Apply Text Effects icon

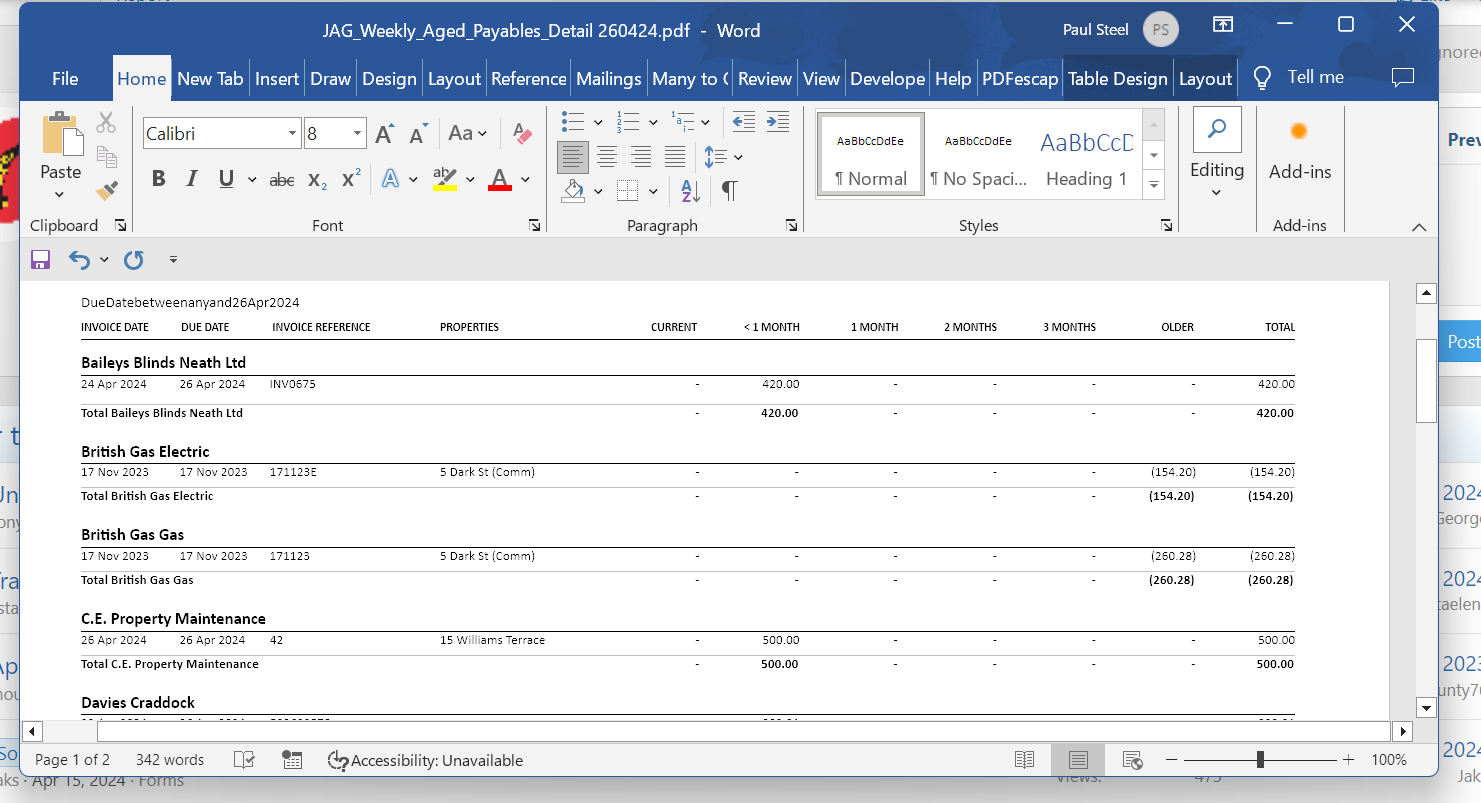(x=390, y=179)
